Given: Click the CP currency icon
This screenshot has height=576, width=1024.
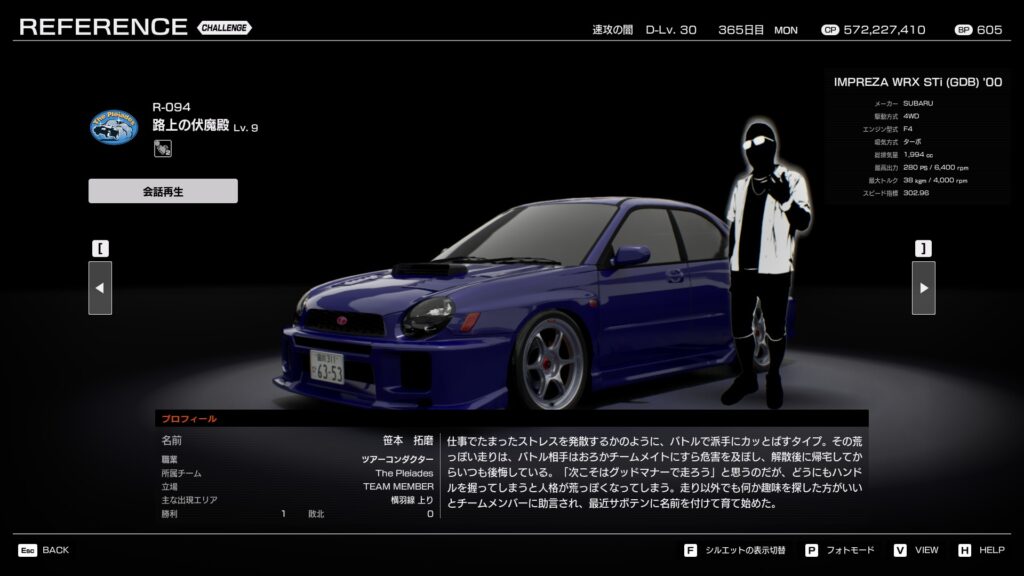Looking at the screenshot, I should 829,30.
